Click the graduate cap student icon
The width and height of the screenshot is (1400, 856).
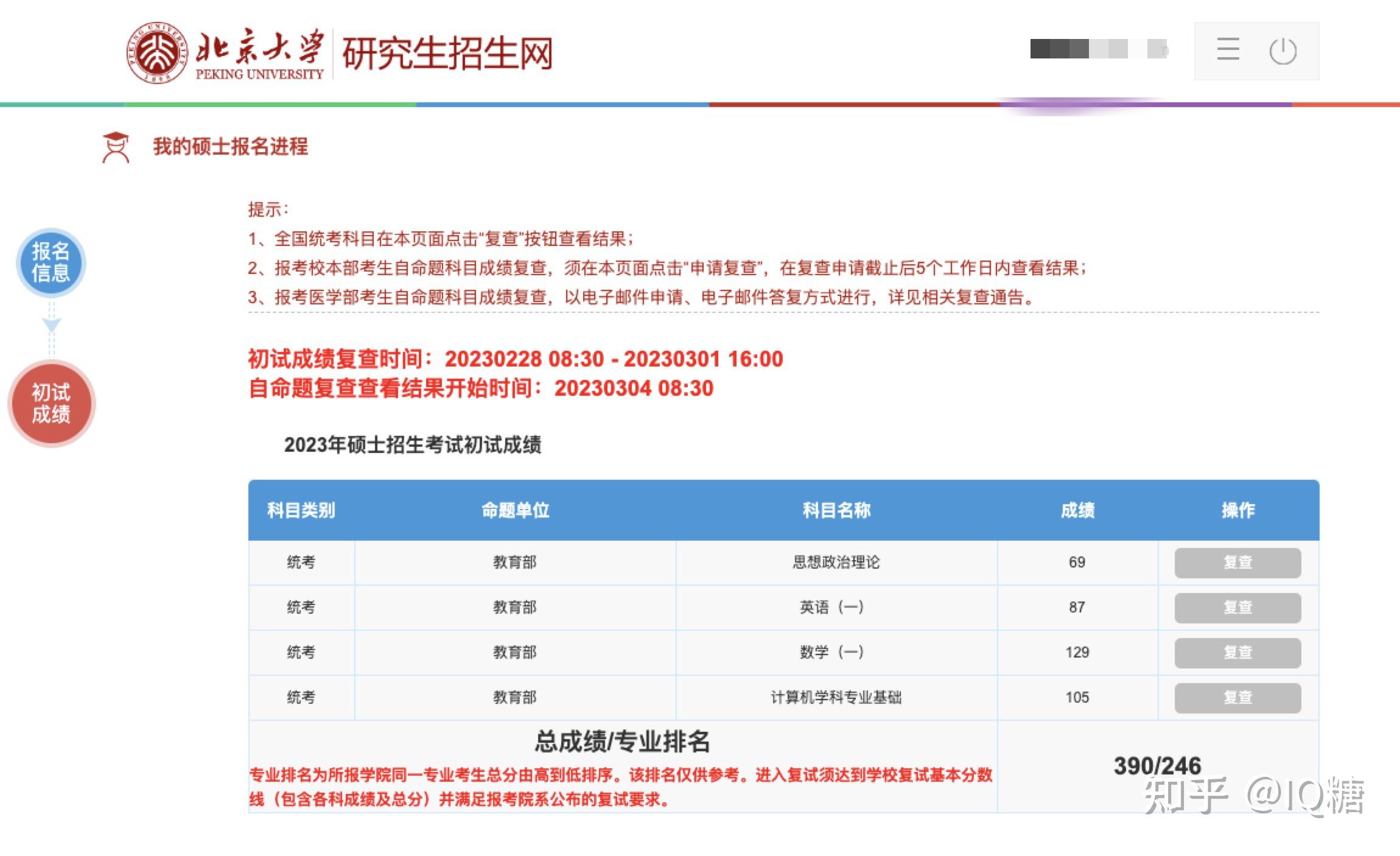coord(116,147)
